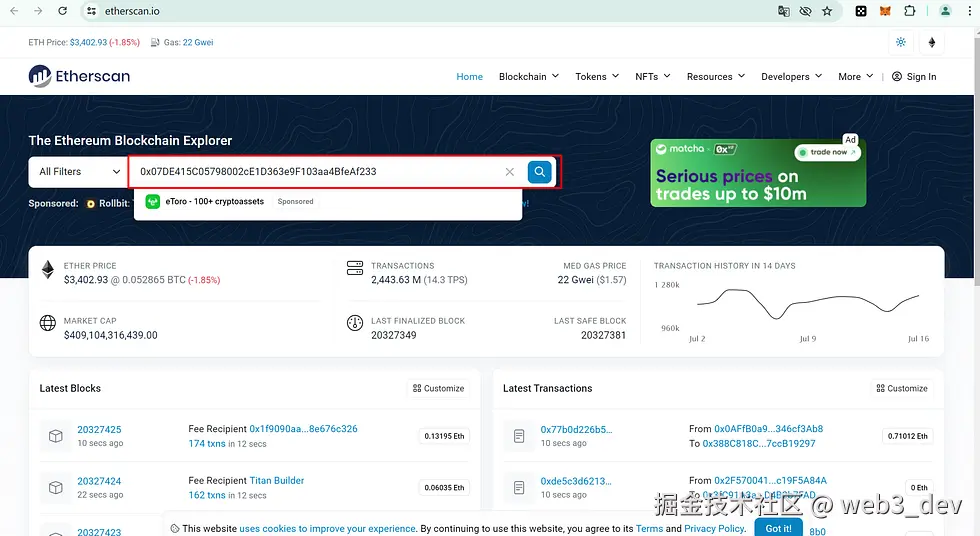980x536 pixels.
Task: Click the eToro sponsored suggestion
Action: (x=328, y=202)
